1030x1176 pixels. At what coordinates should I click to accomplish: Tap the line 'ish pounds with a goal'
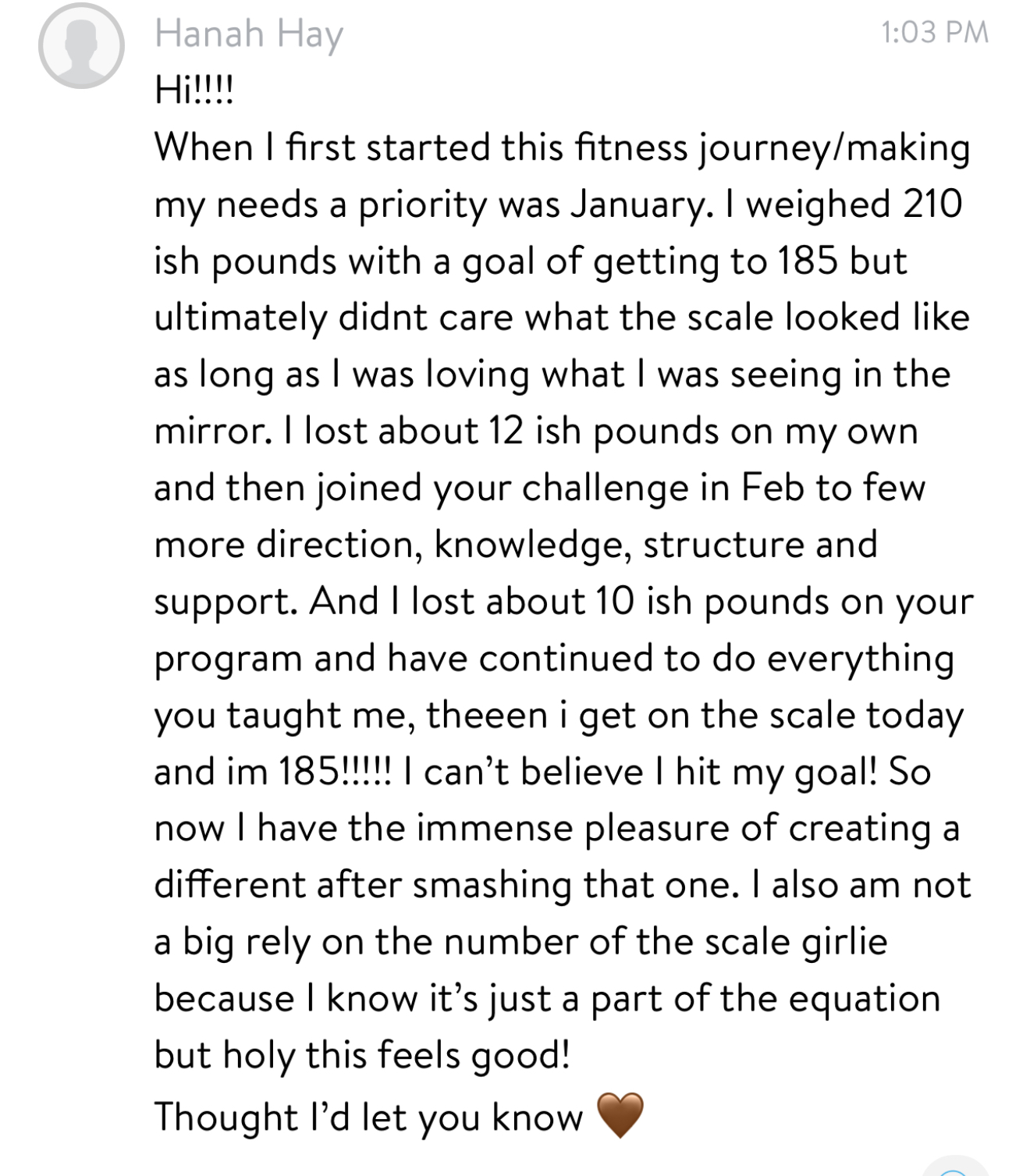point(531,261)
